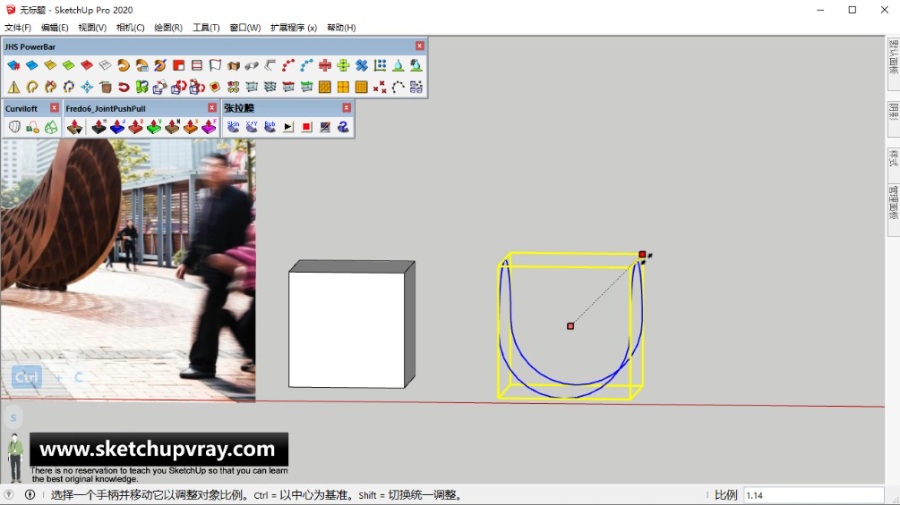Click the standing human figure in viewport
900x505 pixels.
pos(15,457)
